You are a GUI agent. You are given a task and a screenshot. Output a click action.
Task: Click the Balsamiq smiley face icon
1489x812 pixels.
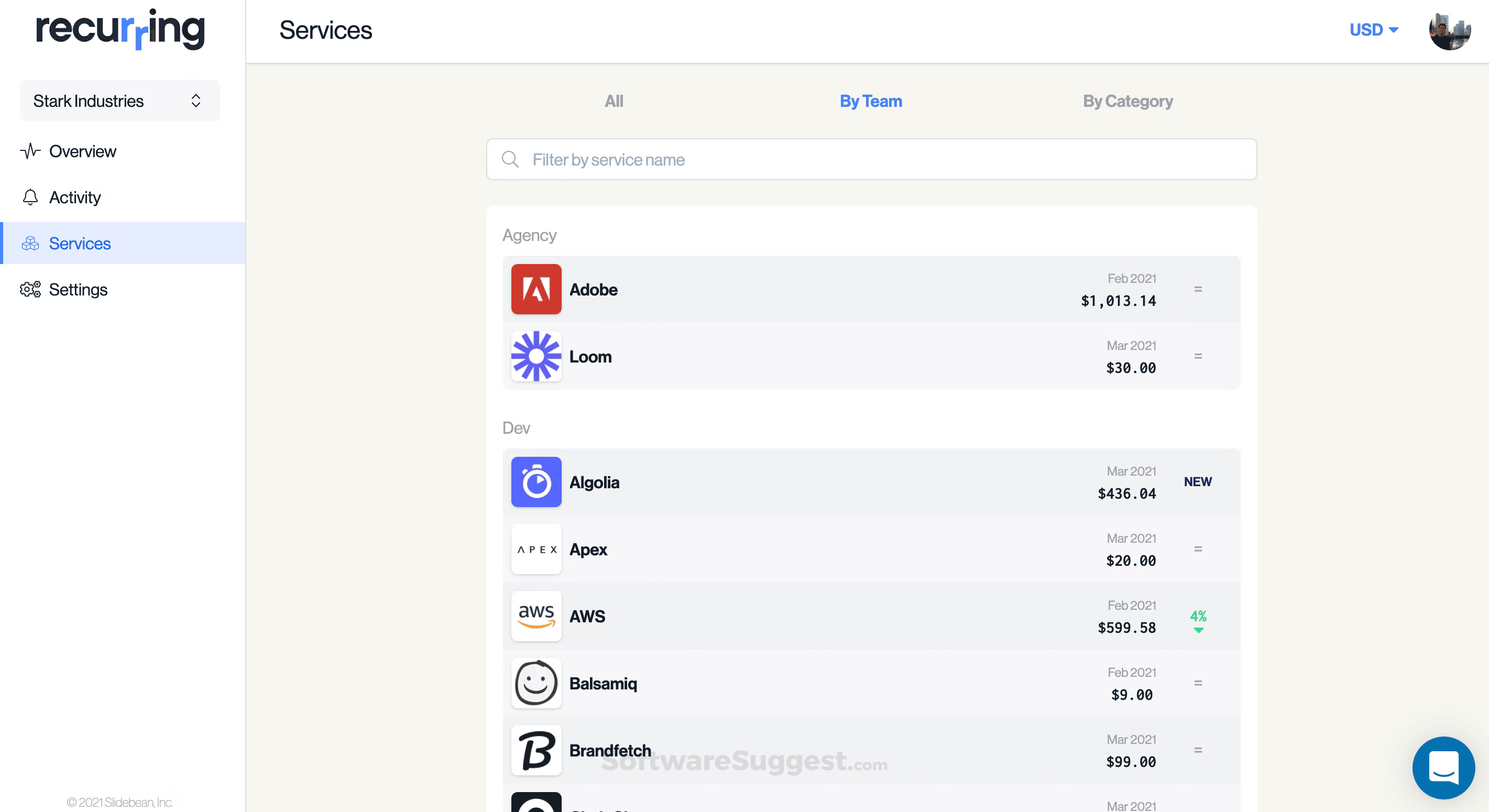[536, 683]
